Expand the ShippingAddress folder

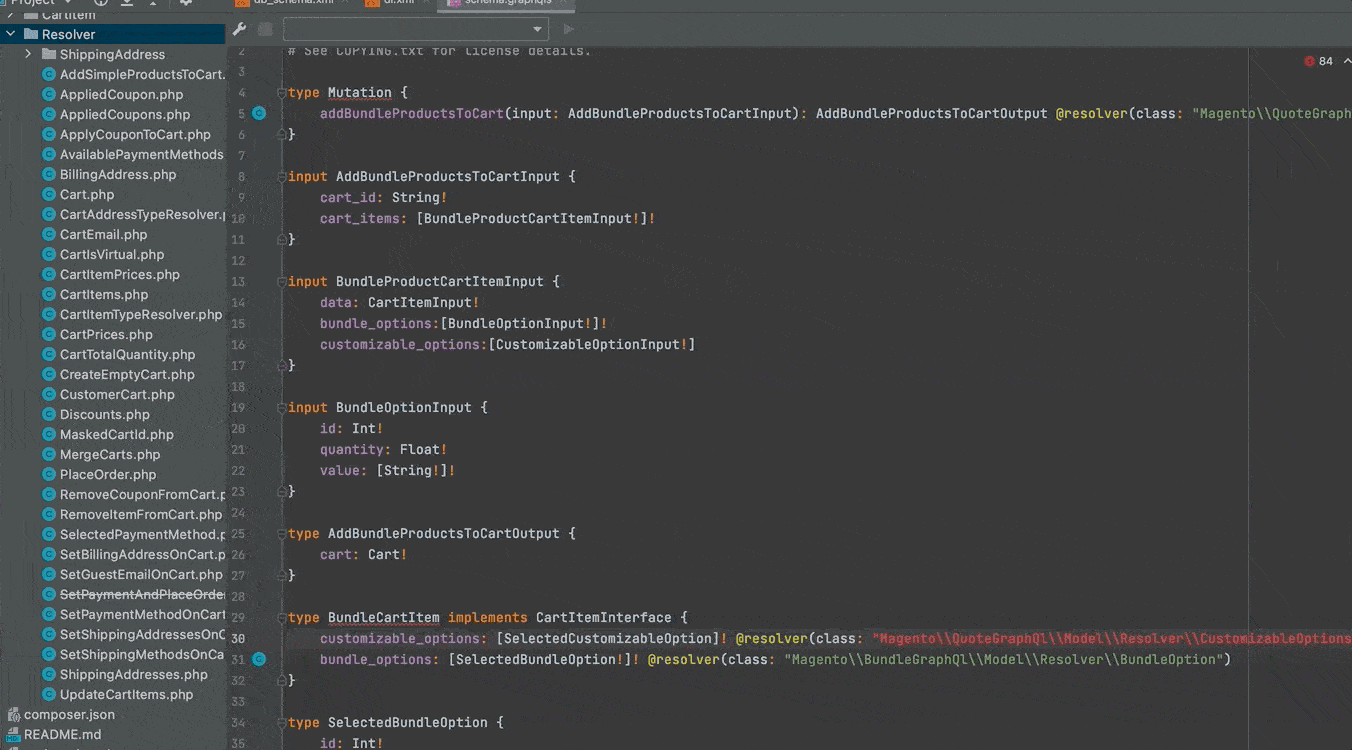29,54
